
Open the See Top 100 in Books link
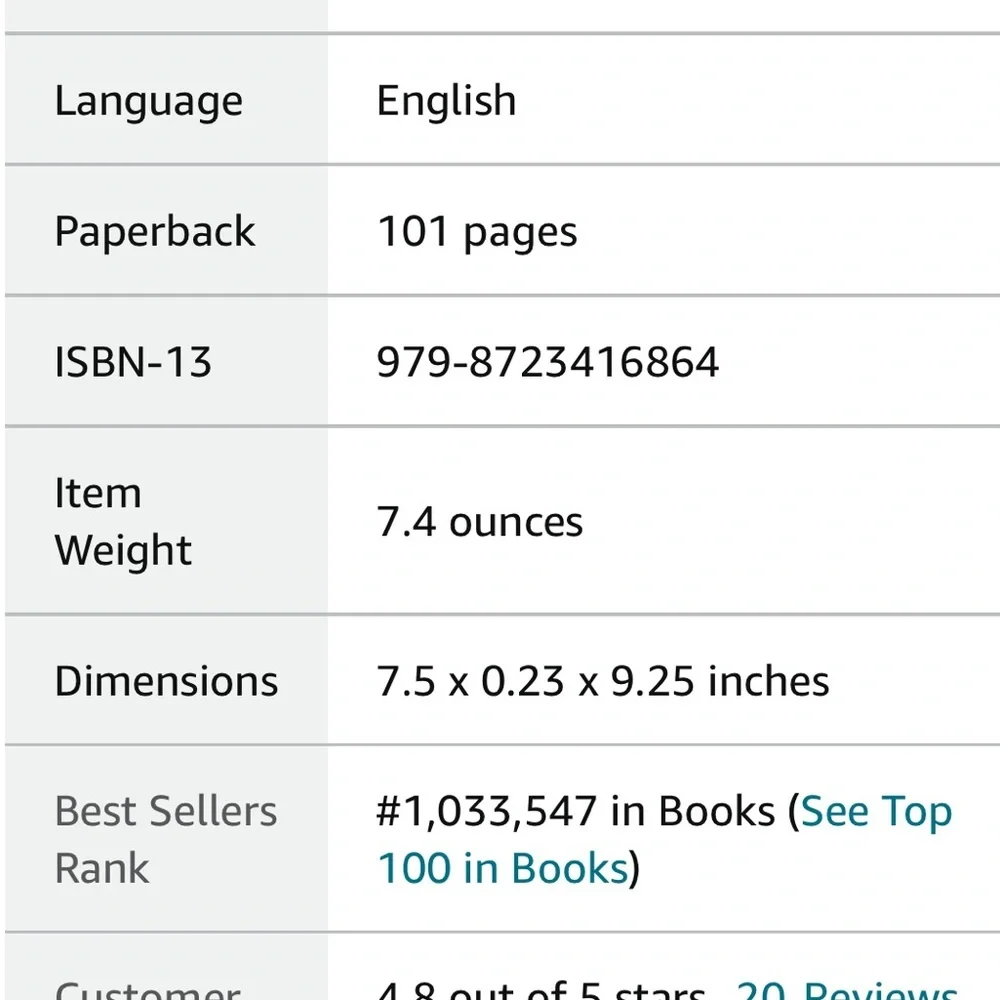coord(665,839)
